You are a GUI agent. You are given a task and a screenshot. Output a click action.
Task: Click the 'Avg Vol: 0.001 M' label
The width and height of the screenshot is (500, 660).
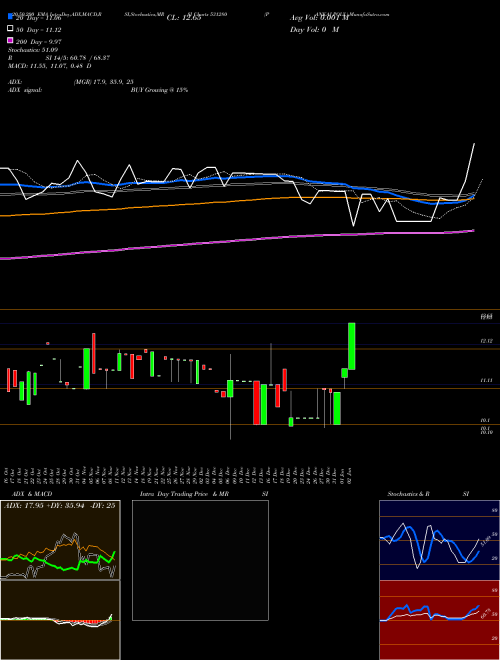[319, 18]
